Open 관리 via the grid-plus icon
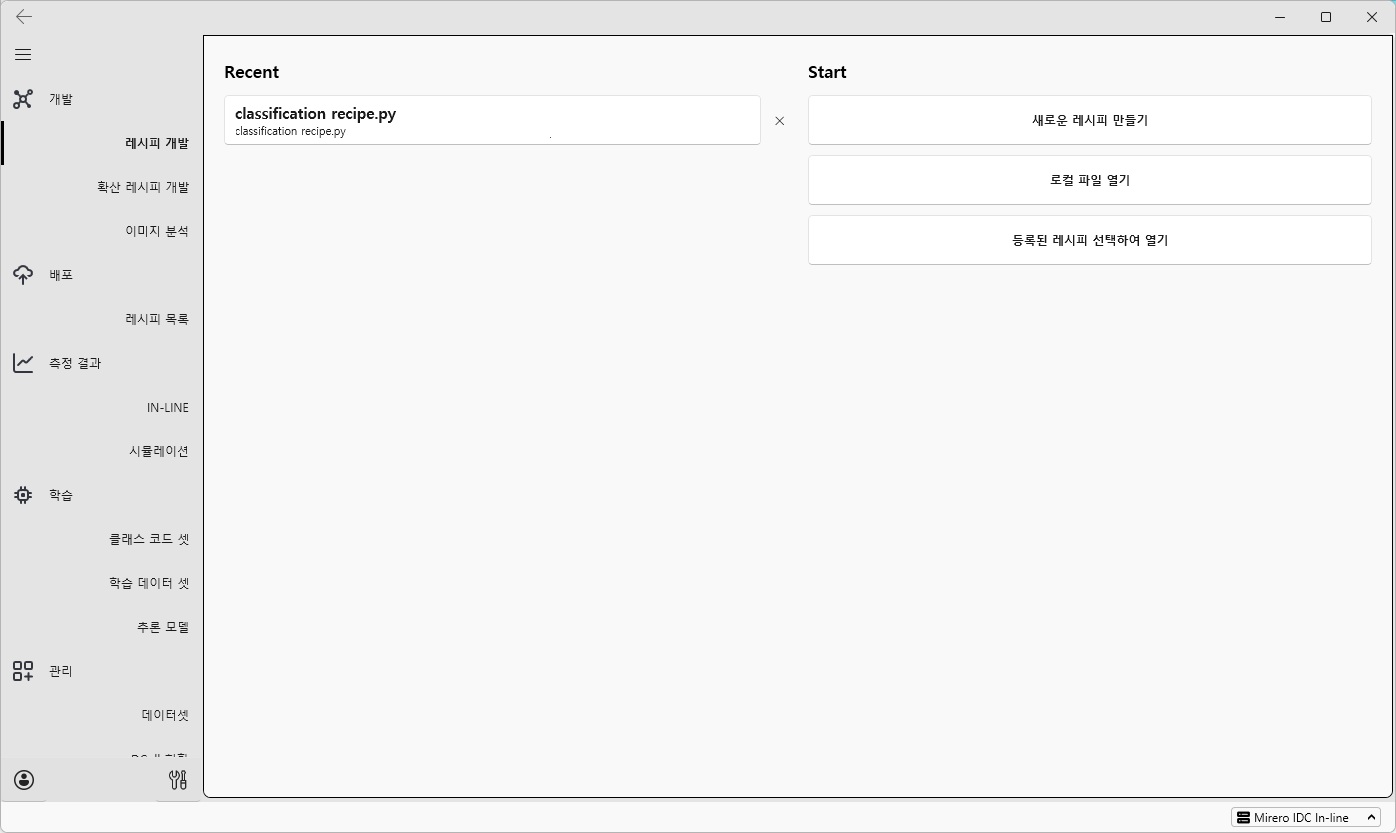Image resolution: width=1396 pixels, height=833 pixels. [23, 671]
